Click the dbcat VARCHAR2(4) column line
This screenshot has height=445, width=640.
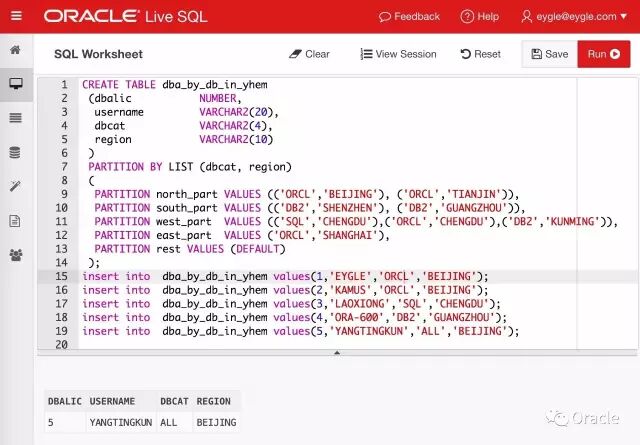[x=183, y=126]
